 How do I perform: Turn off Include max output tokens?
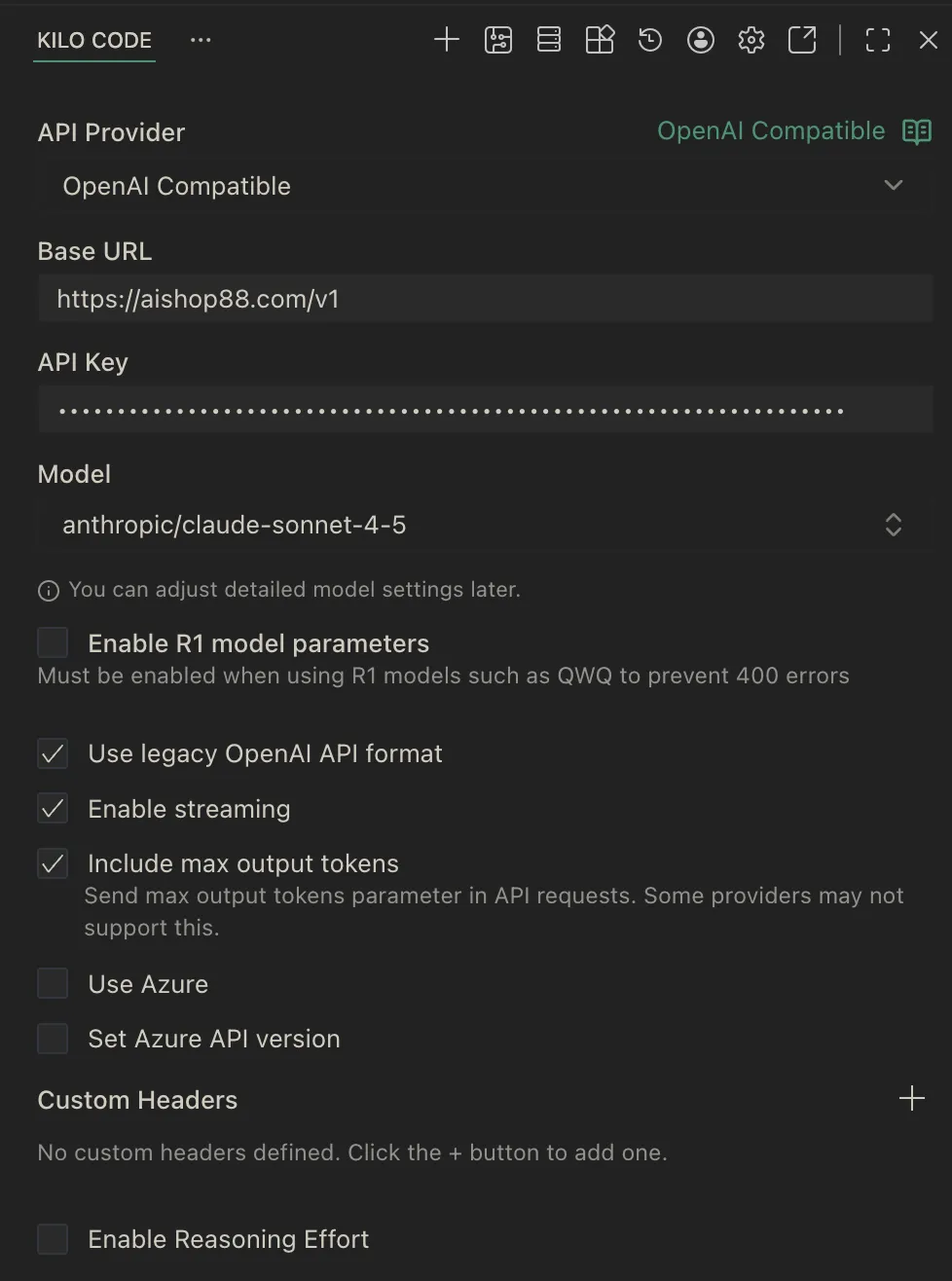53,862
